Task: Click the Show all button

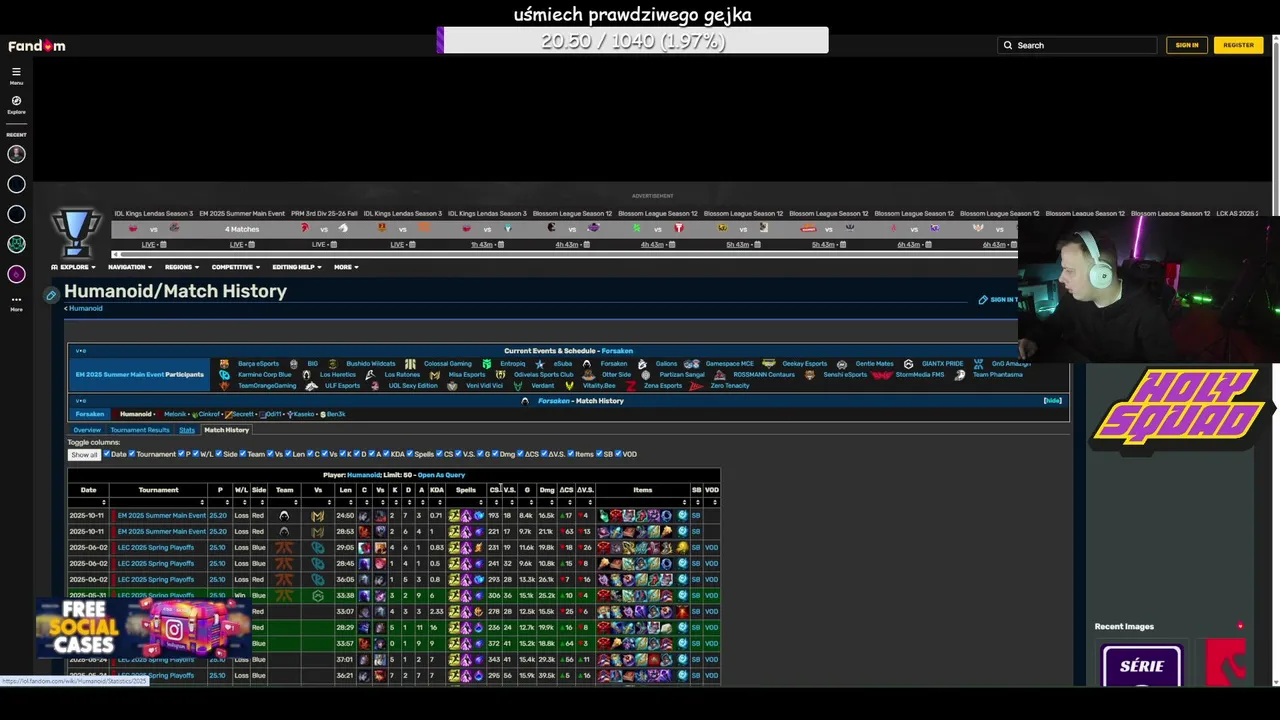Action: click(x=84, y=455)
